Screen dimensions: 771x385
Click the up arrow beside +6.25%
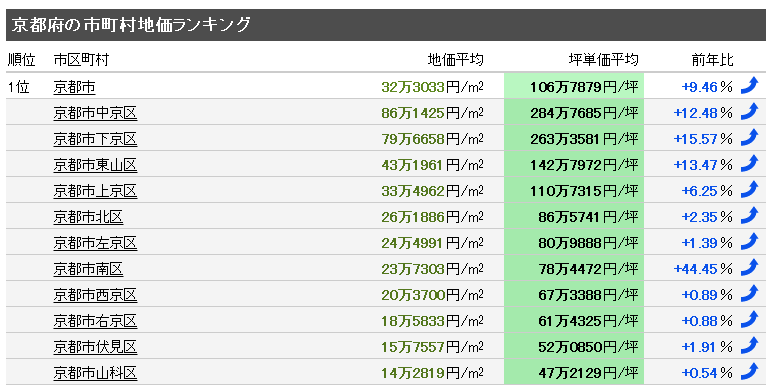[x=750, y=189]
